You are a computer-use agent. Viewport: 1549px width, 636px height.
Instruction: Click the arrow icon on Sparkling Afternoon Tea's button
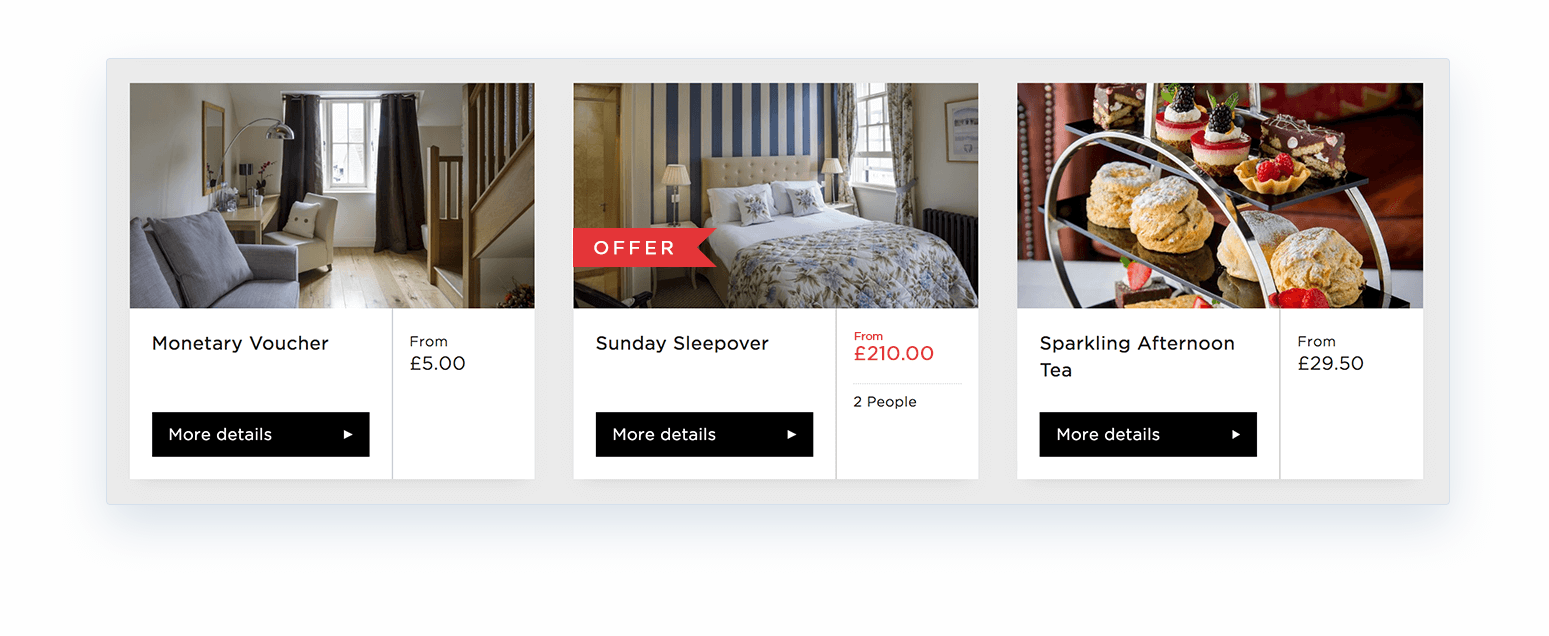tap(1235, 434)
